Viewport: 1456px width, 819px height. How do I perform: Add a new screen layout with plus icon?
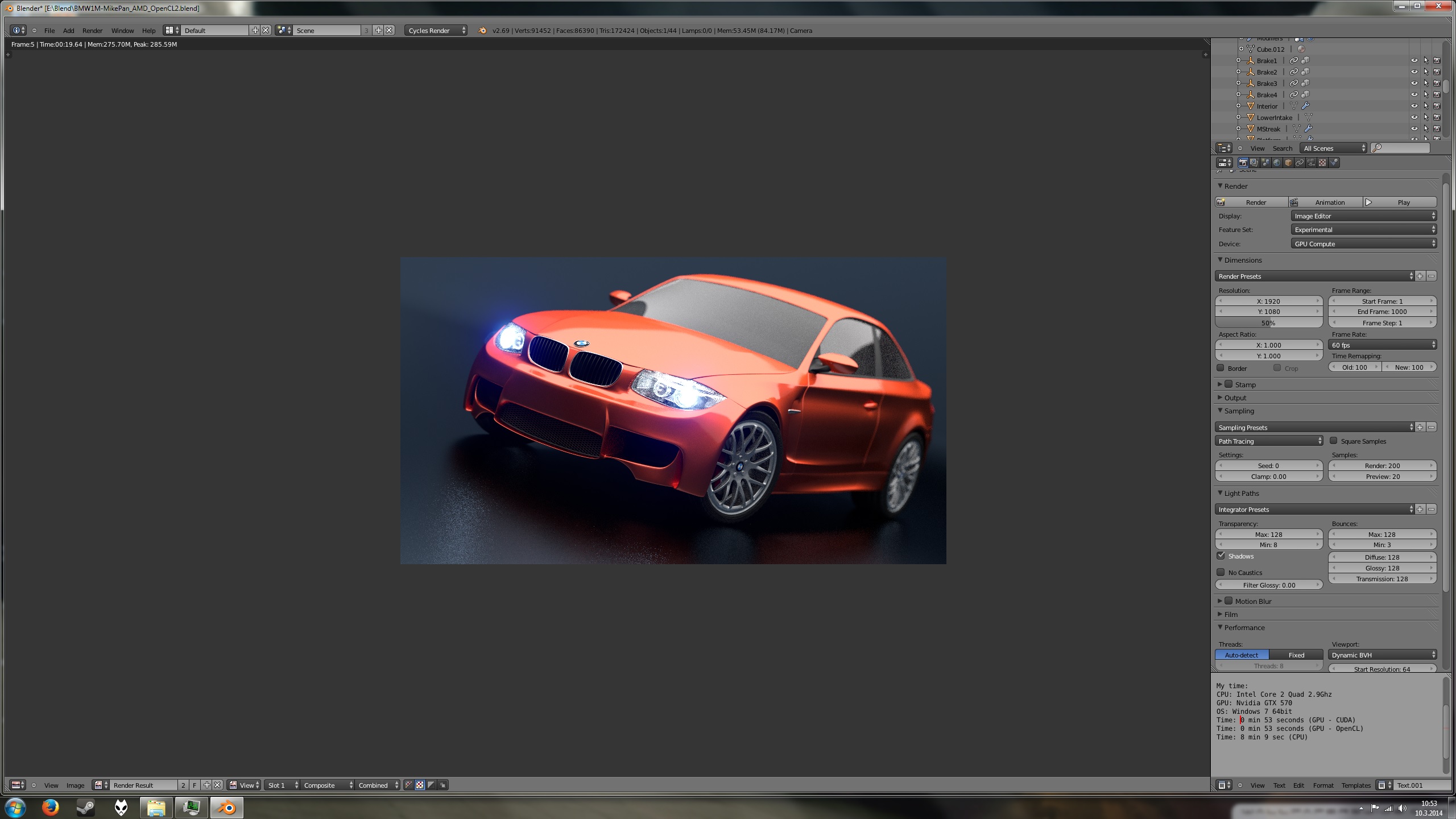(x=255, y=30)
